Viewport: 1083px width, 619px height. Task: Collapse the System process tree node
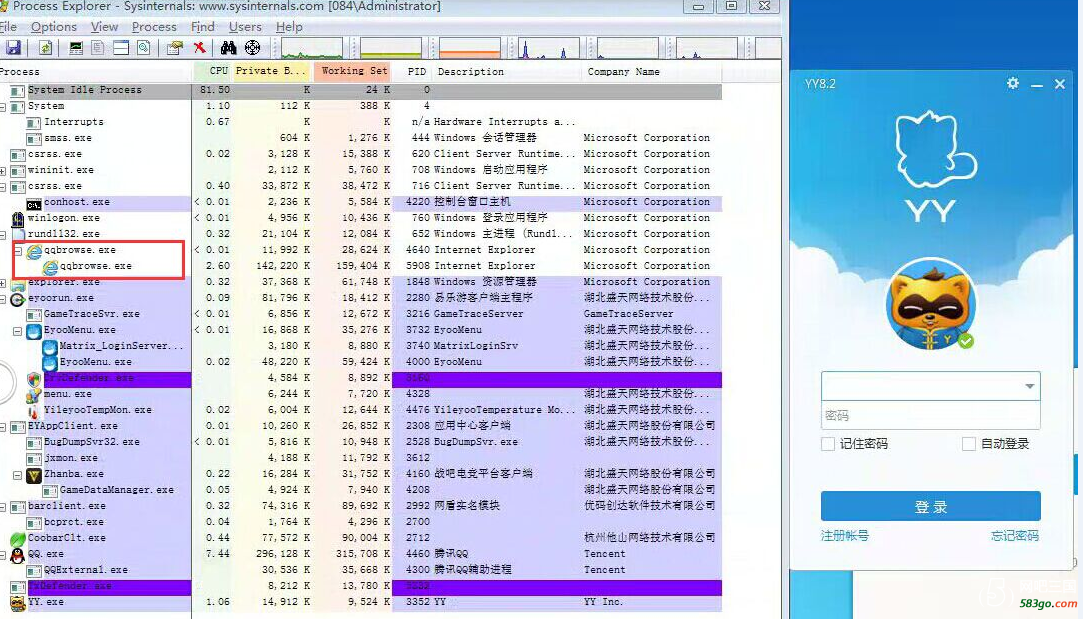(x=3, y=106)
